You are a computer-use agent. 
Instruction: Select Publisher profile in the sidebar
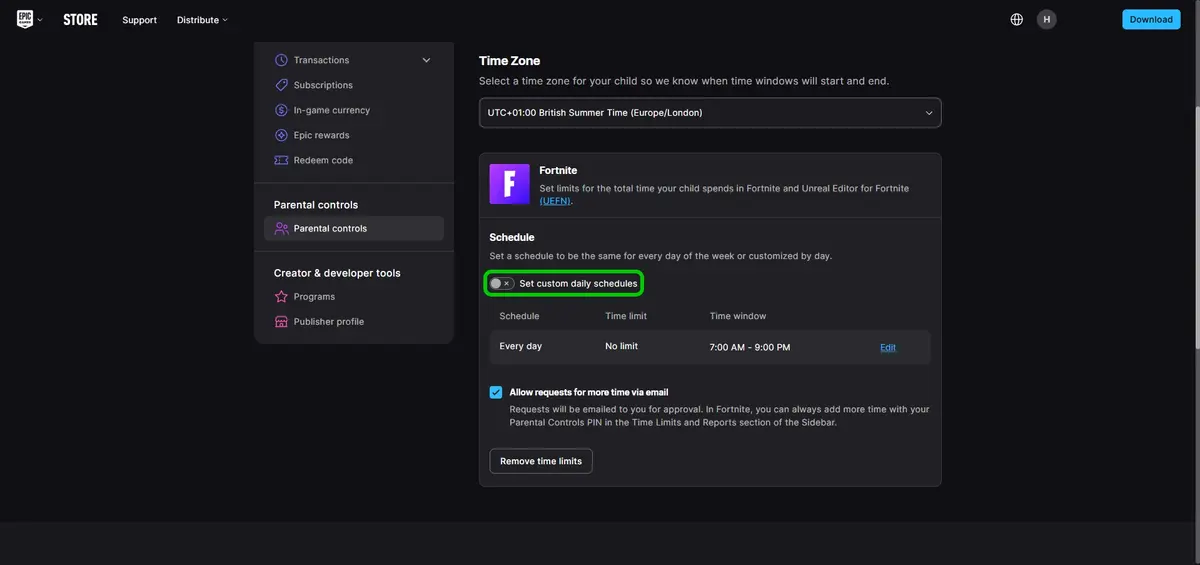pyautogui.click(x=329, y=322)
